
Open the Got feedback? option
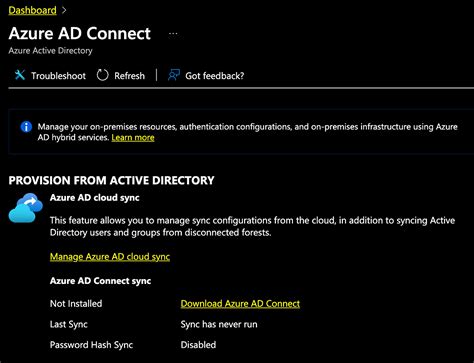pyautogui.click(x=215, y=76)
